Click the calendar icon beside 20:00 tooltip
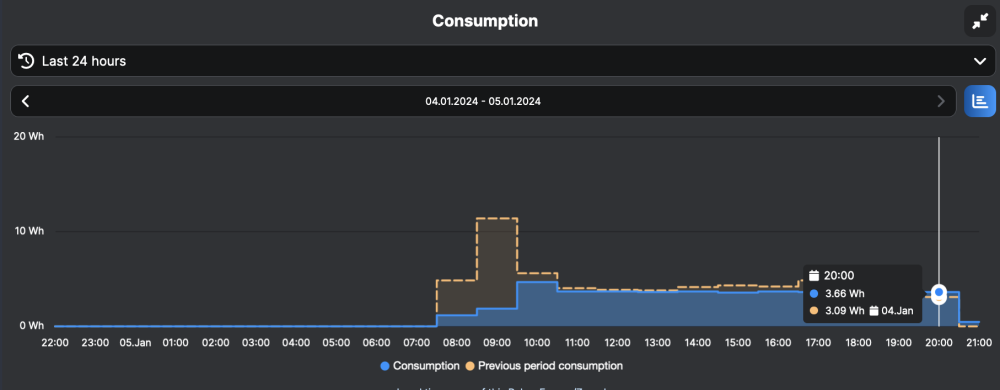The height and width of the screenshot is (390, 1000). [814, 276]
